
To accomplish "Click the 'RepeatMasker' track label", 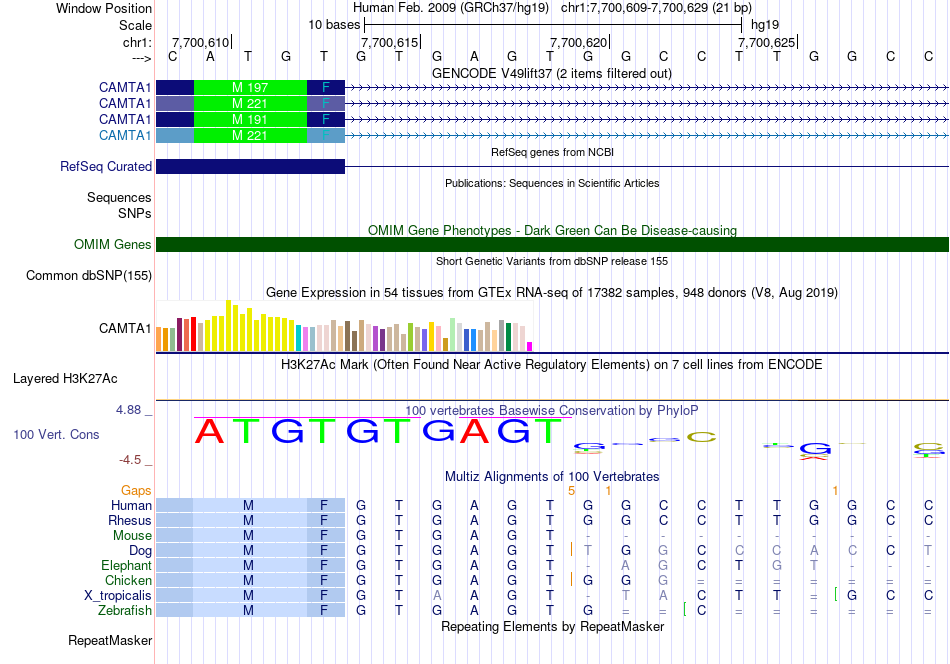I will point(110,640).
